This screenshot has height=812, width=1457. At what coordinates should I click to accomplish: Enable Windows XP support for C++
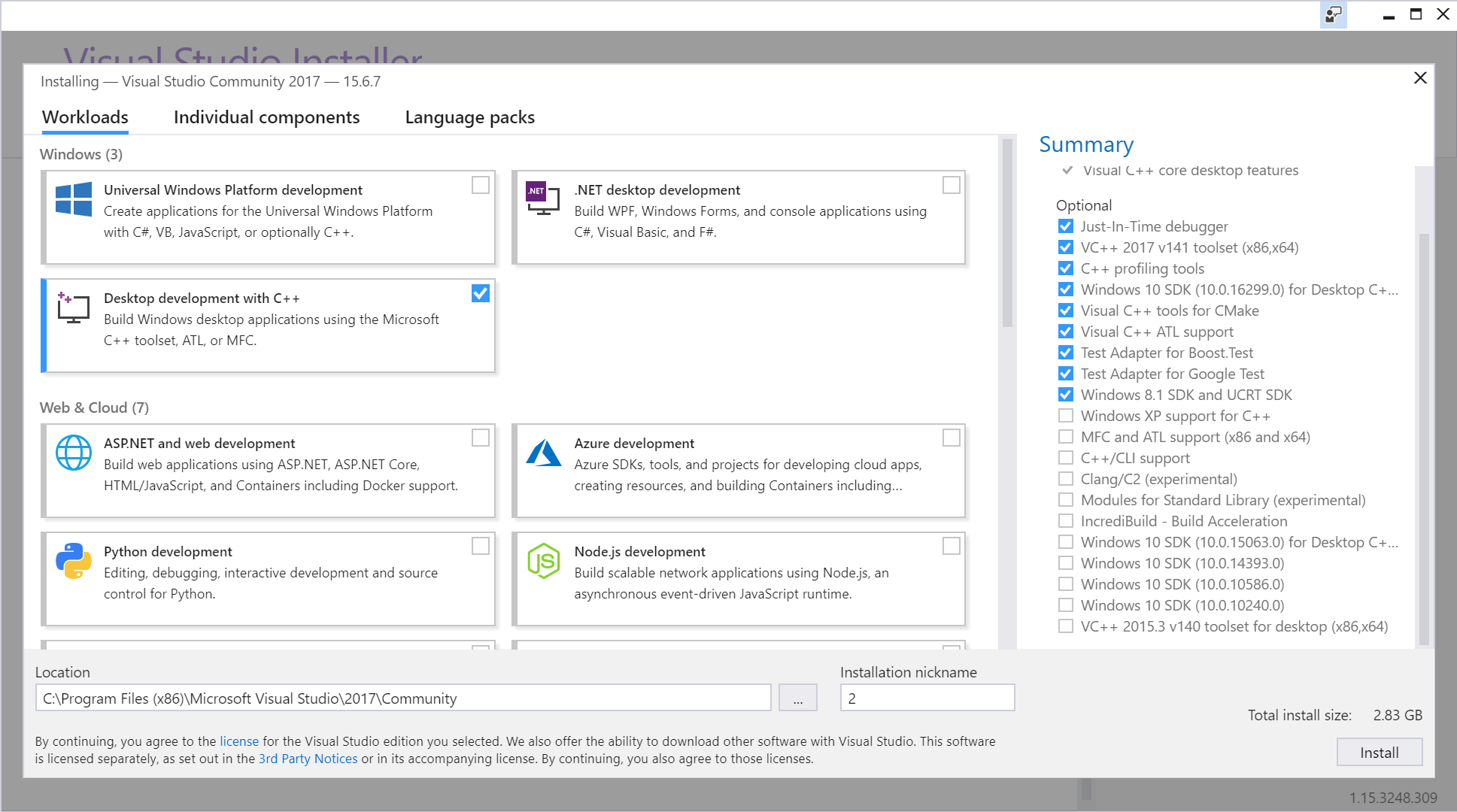pos(1065,416)
